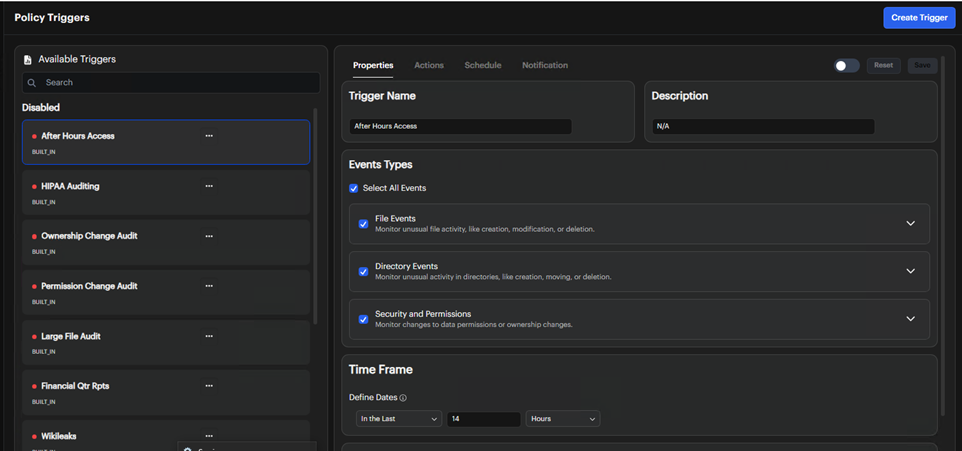Uncheck the File Events checkbox
Image resolution: width=962 pixels, height=451 pixels.
(363, 224)
